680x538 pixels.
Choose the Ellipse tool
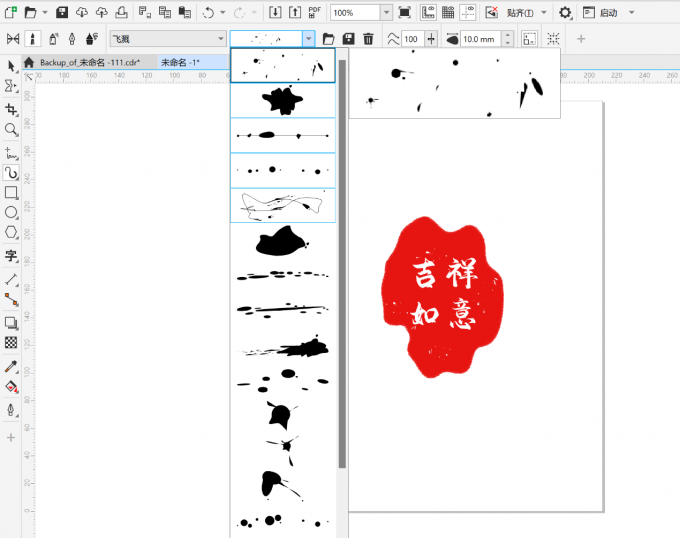point(11,213)
